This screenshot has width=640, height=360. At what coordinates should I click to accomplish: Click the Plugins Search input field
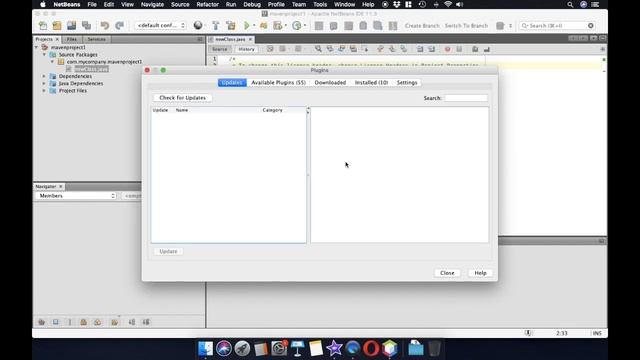tap(466, 98)
